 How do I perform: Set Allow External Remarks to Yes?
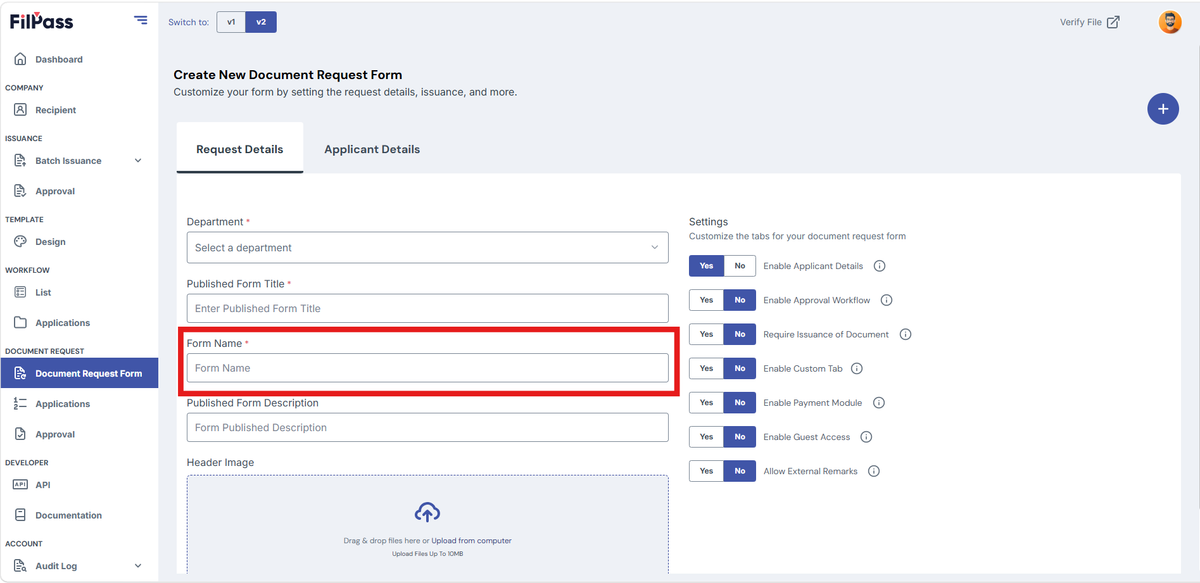click(x=706, y=471)
